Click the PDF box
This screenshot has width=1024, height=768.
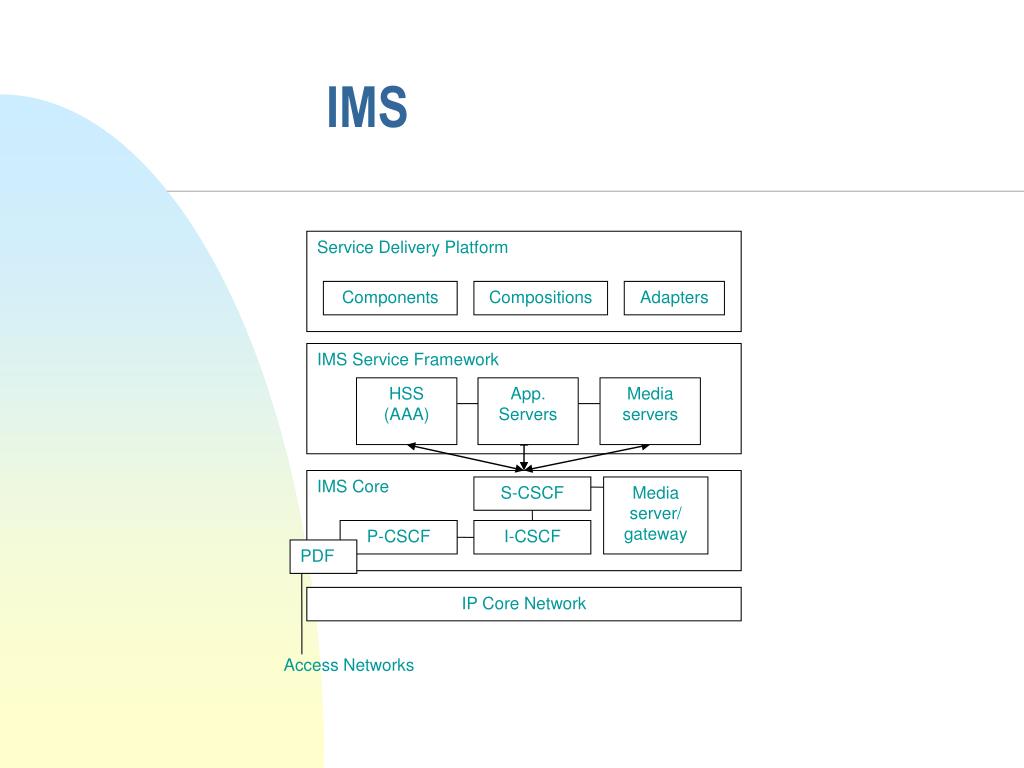323,556
